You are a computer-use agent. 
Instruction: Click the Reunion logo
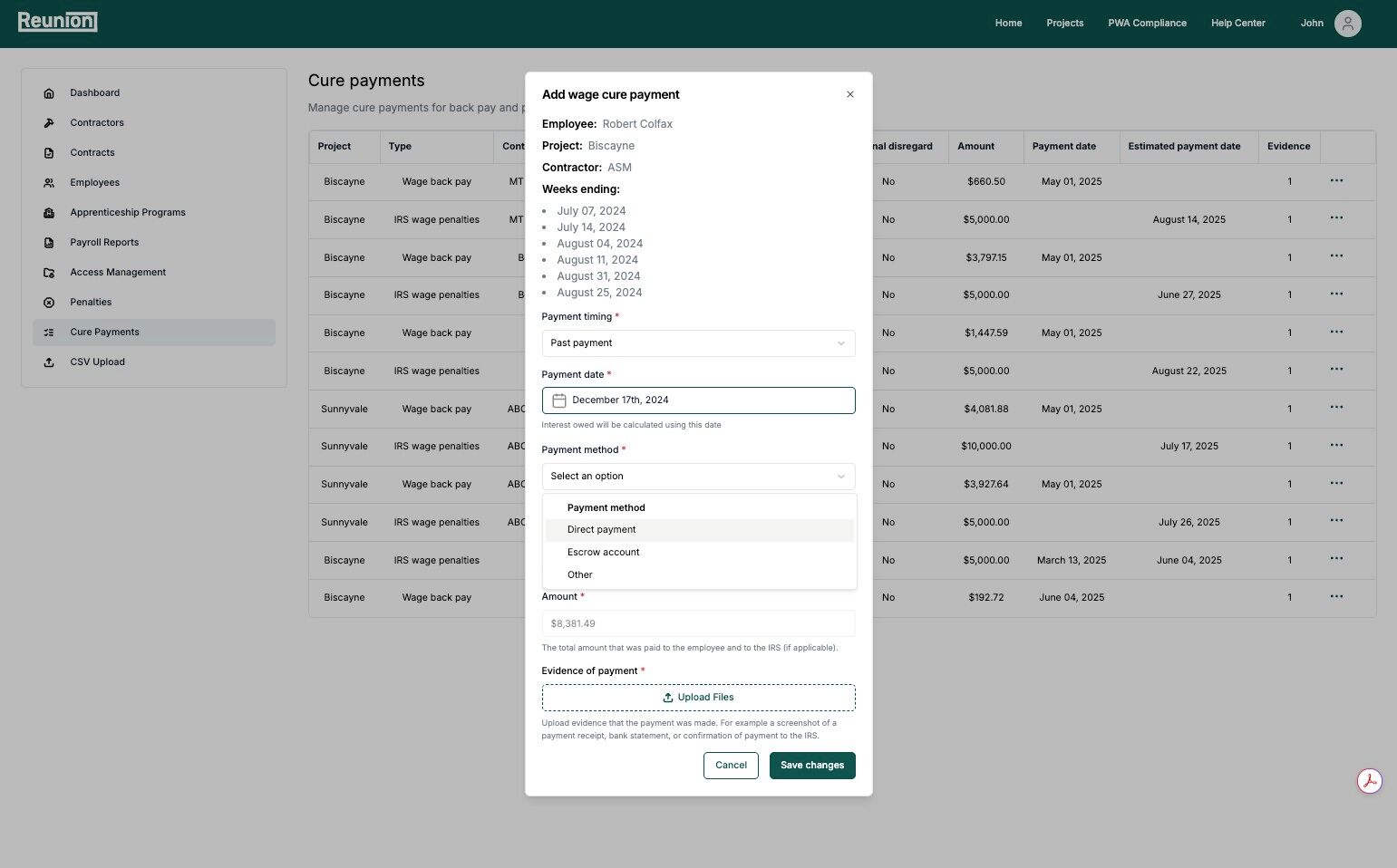(x=57, y=21)
